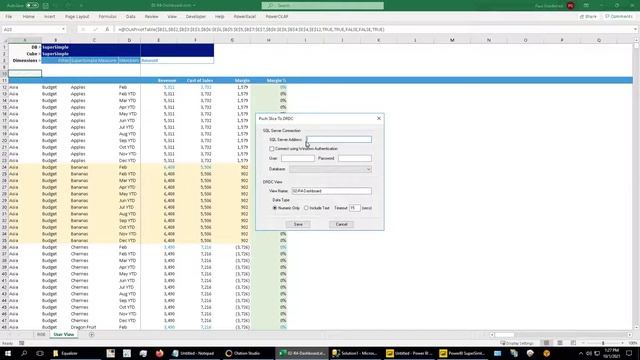Screen dimensions: 640x360
Task: Click the macro recording status bar icon
Action: (x=22, y=343)
